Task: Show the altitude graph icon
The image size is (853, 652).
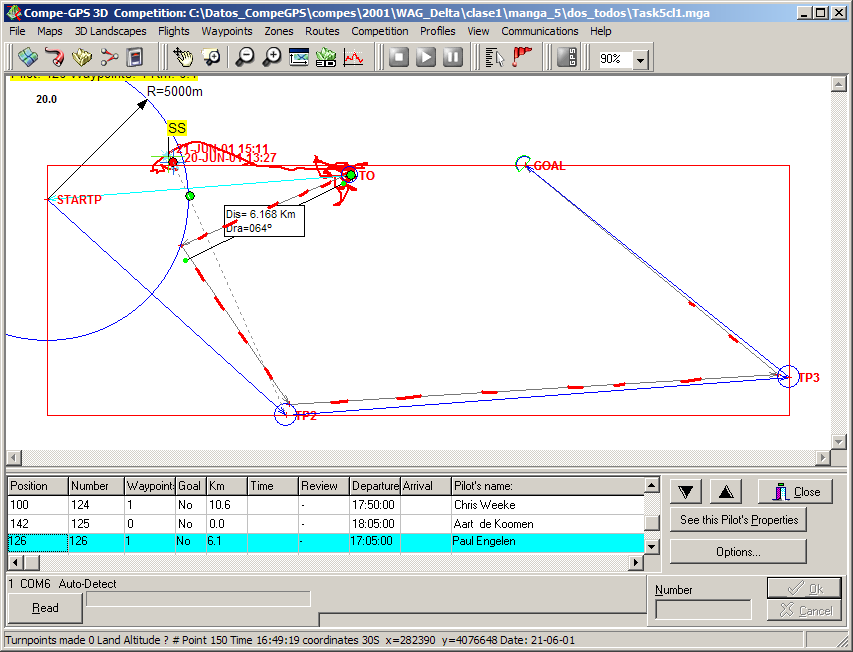Action: click(x=353, y=57)
